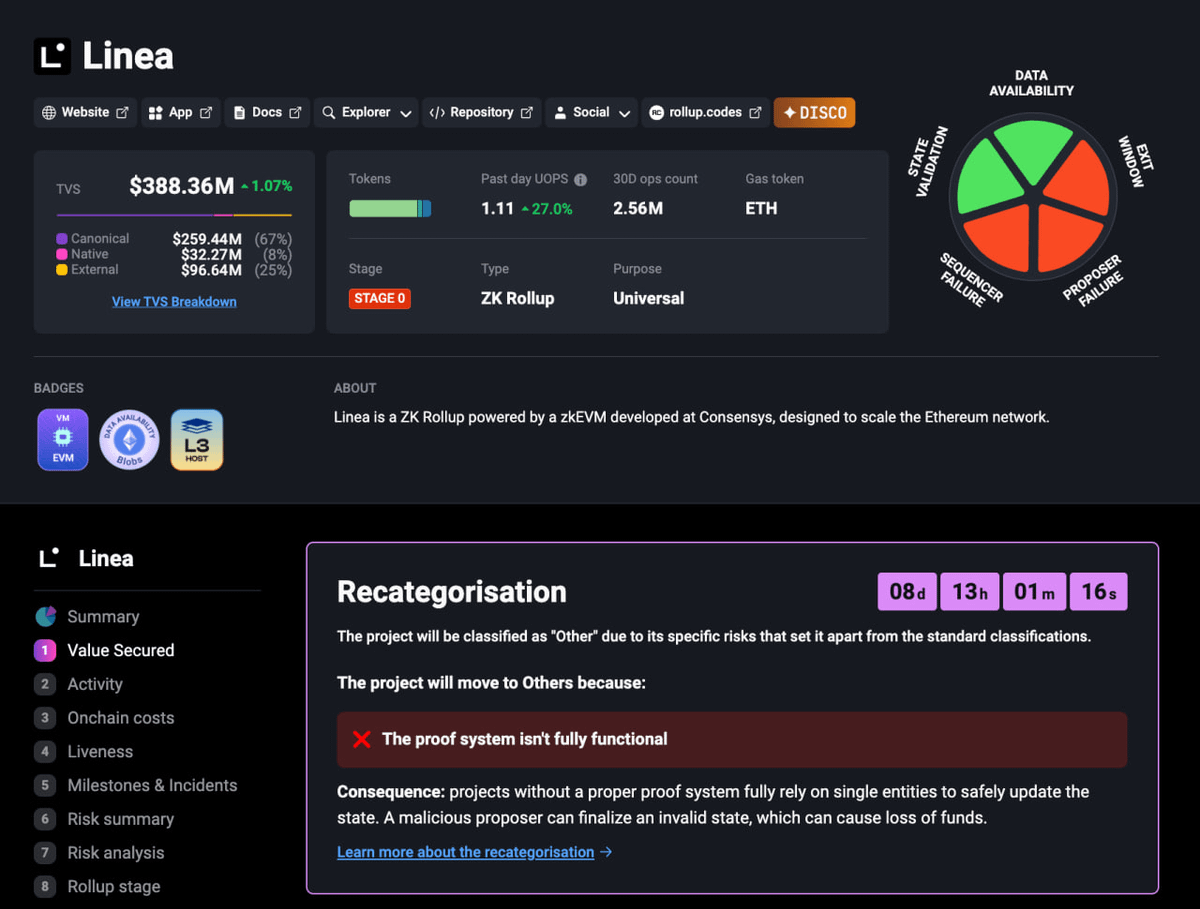This screenshot has height=909, width=1200.
Task: Click the $388.36M TVS value
Action: click(x=182, y=186)
